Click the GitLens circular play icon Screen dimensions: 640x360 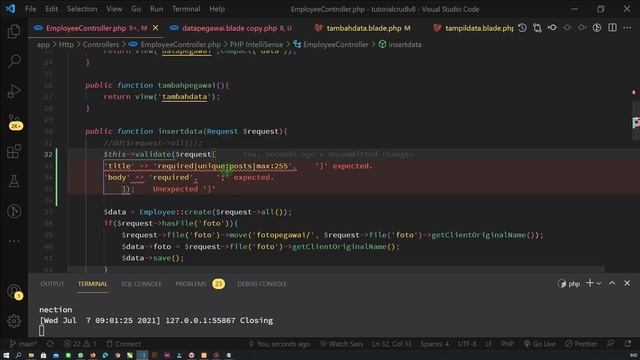pos(597,28)
